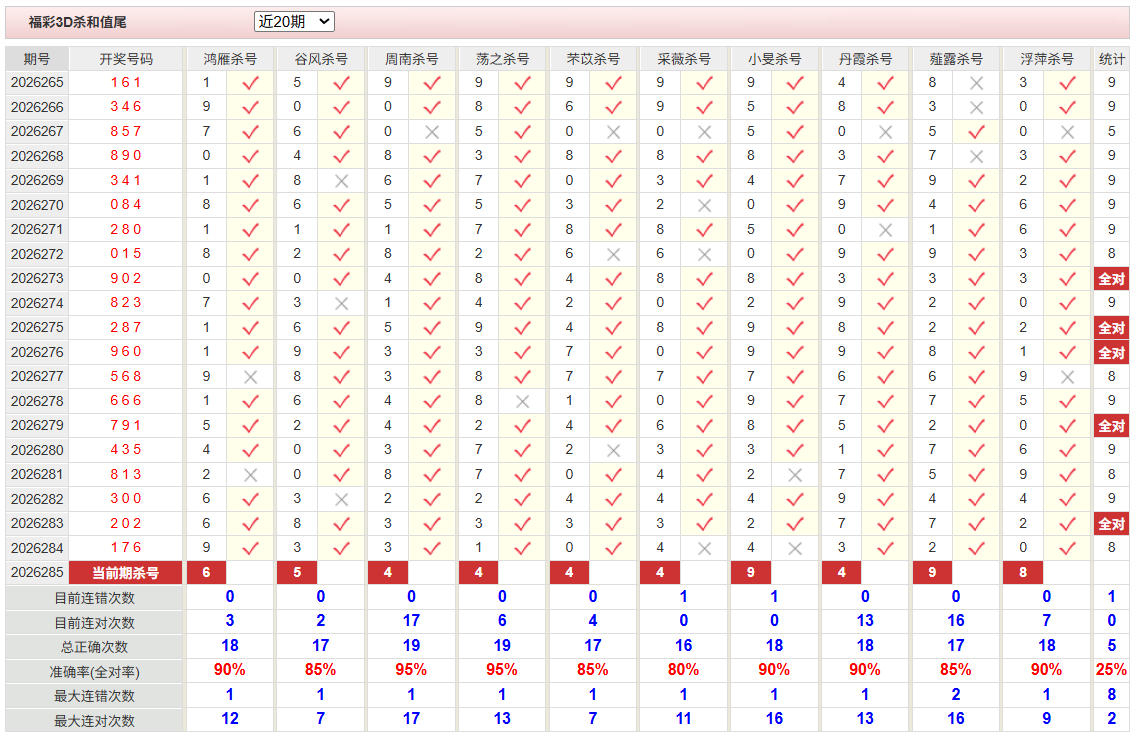Click the X mark for 荡之杀号 in row 2026278
This screenshot has width=1138, height=743.
[x=523, y=401]
